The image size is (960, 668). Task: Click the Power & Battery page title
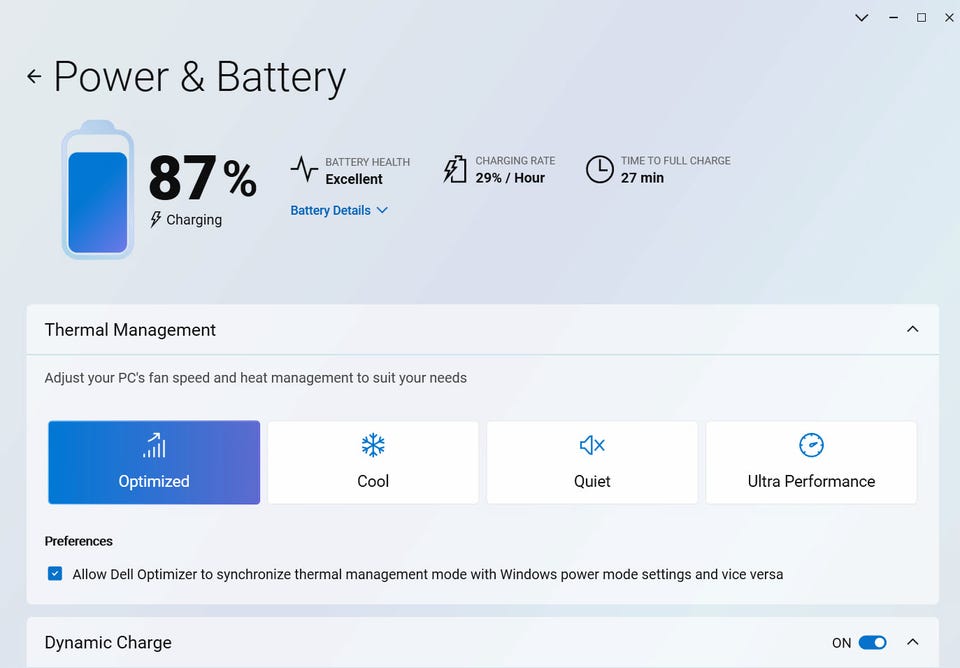coord(200,77)
